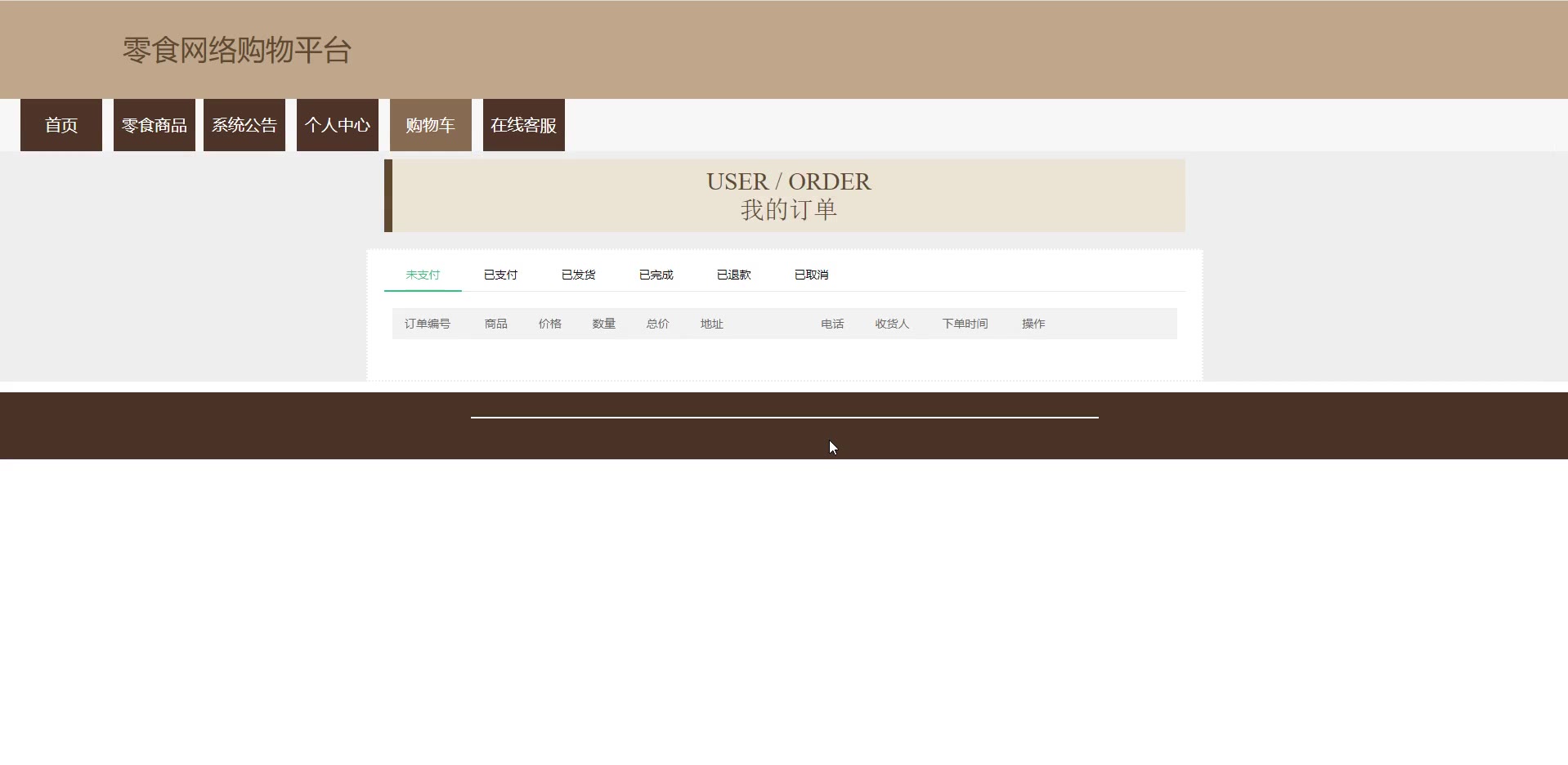Image resolution: width=1568 pixels, height=765 pixels.
Task: Click the 我的订单 page heading
Action: coord(789,210)
